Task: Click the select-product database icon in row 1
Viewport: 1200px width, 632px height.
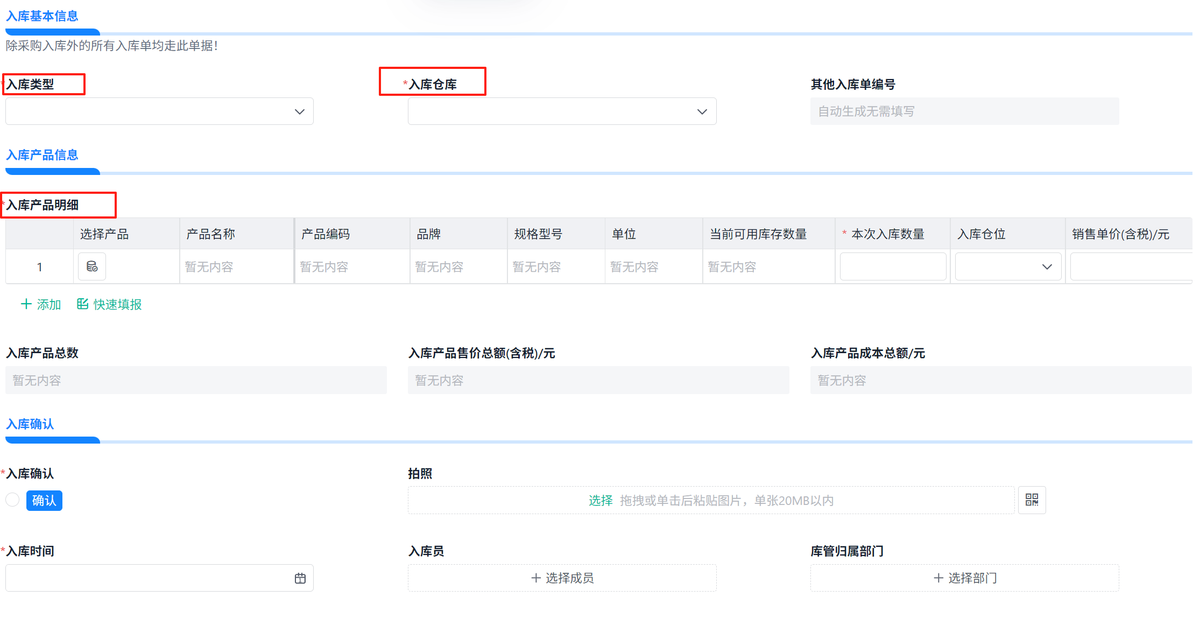Action: [x=92, y=267]
